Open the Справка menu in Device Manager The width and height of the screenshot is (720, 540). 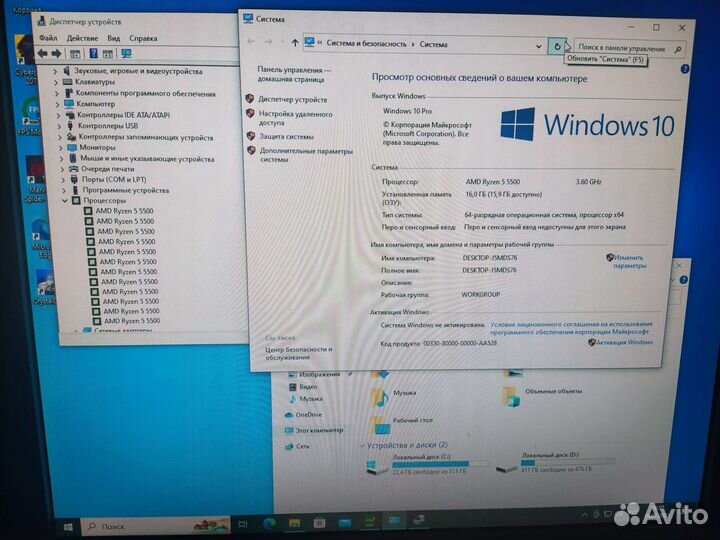tap(143, 38)
